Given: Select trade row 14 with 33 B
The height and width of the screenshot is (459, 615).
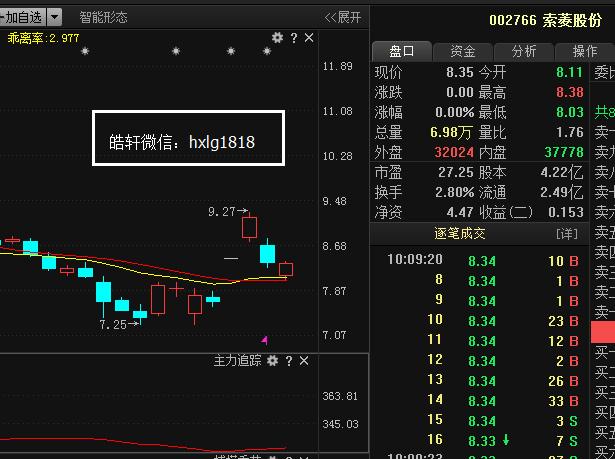Looking at the screenshot, I should [x=479, y=400].
